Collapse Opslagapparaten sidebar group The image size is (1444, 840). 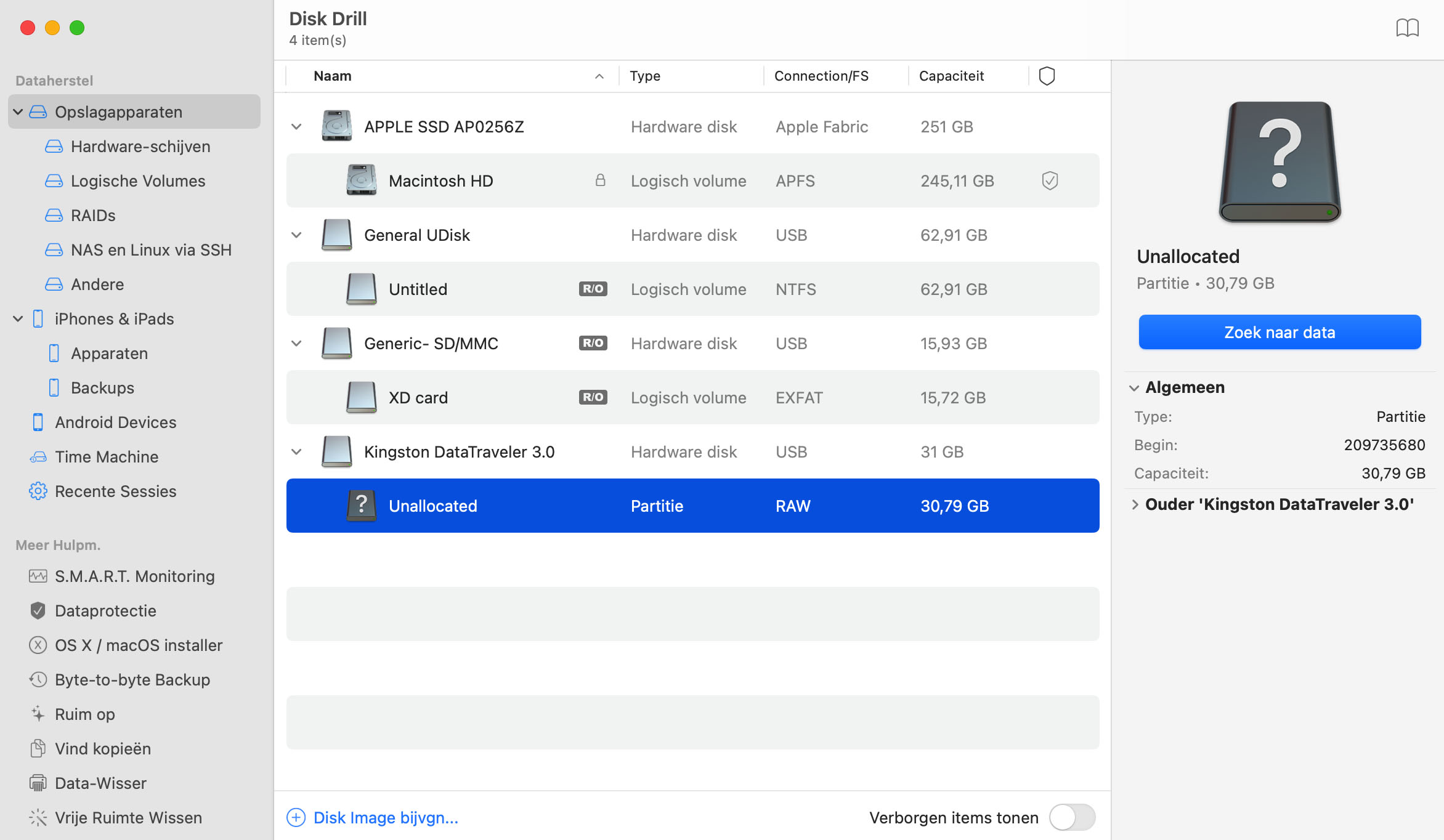tap(18, 111)
